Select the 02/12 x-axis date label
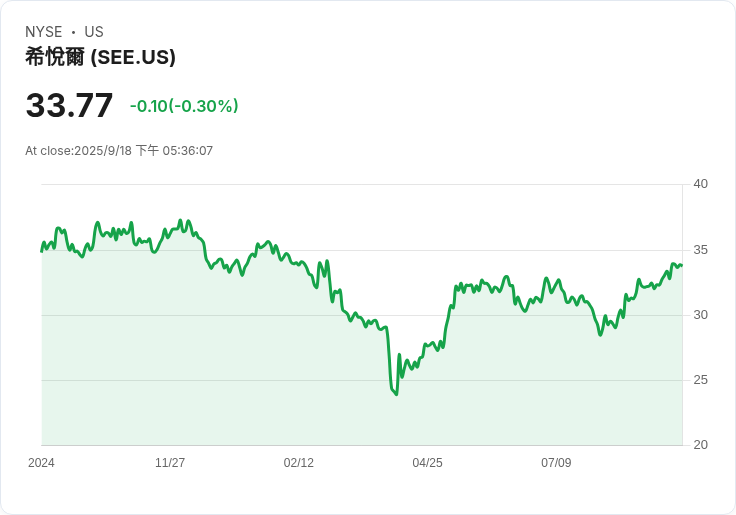The image size is (736, 515). click(299, 463)
